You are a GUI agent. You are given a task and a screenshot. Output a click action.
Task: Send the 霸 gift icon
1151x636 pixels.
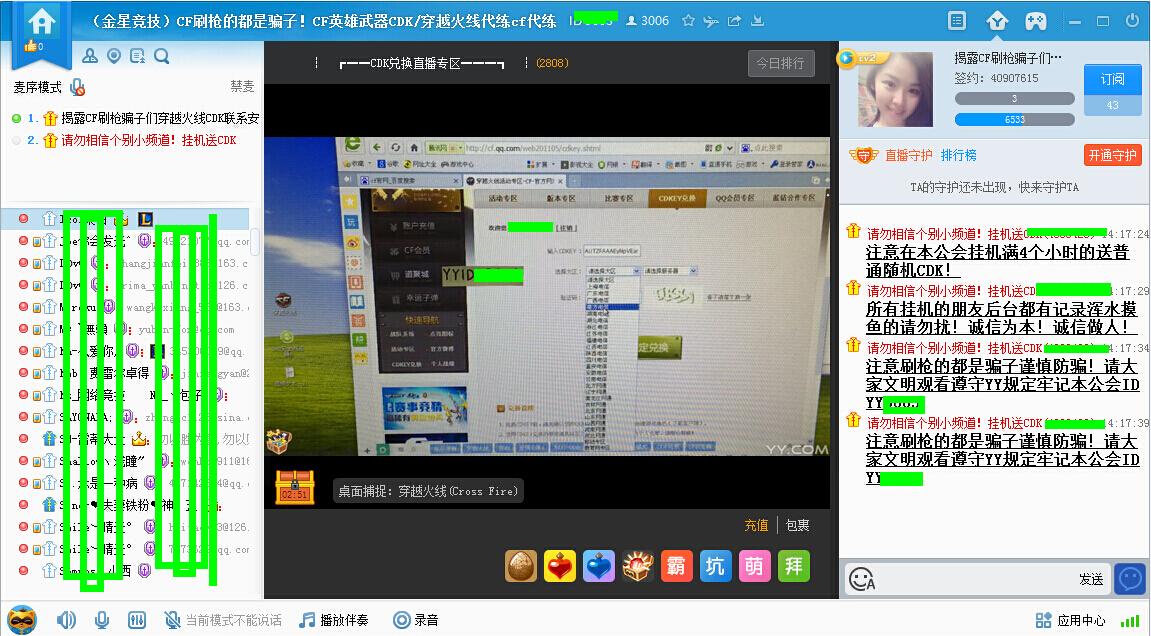click(x=676, y=566)
